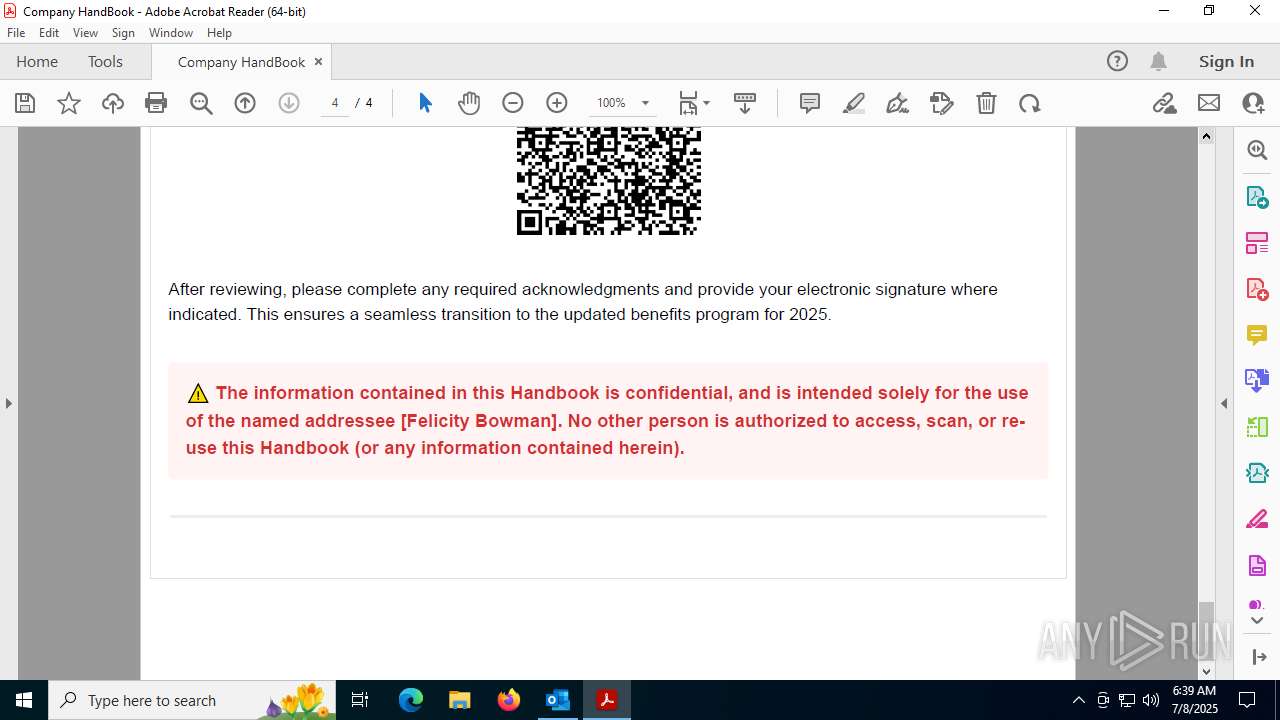Open the fill and sign stamp tool

pos(942,103)
